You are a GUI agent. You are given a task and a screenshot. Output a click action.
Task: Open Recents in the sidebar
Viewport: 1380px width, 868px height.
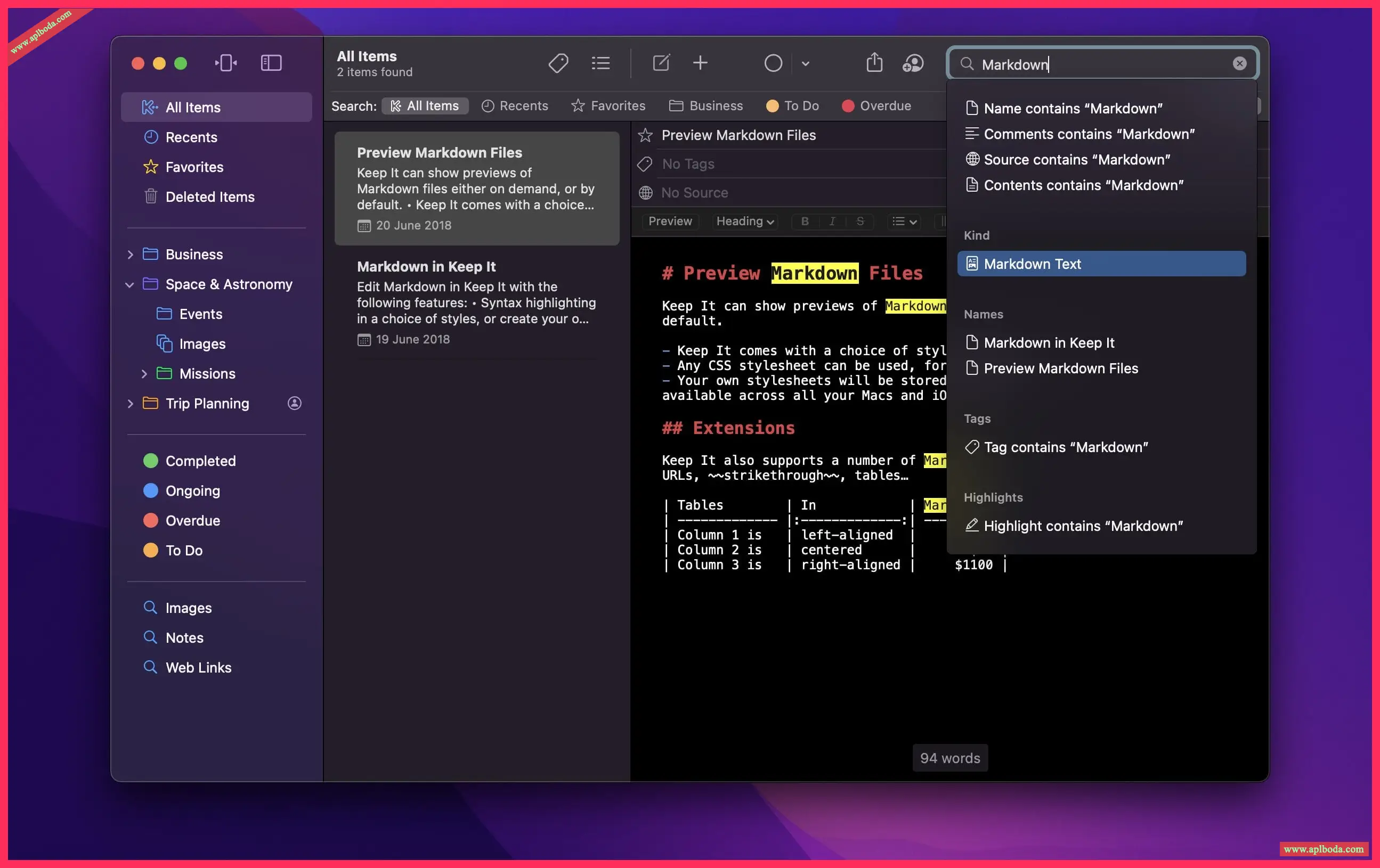click(191, 137)
